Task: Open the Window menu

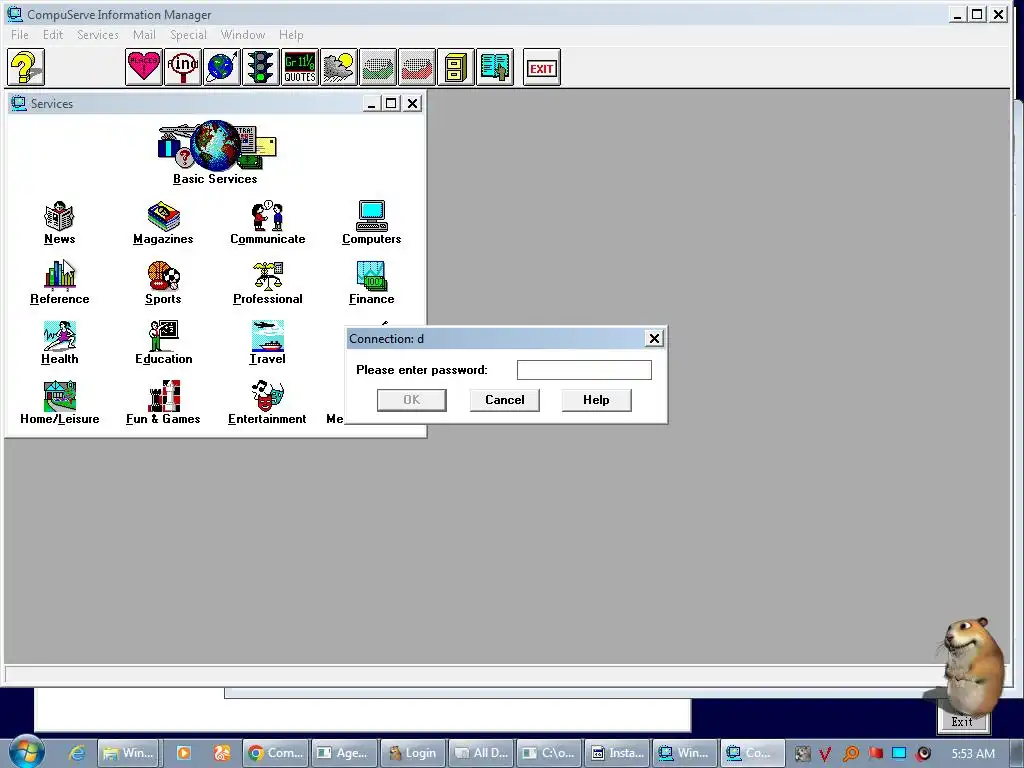Action: 243,35
